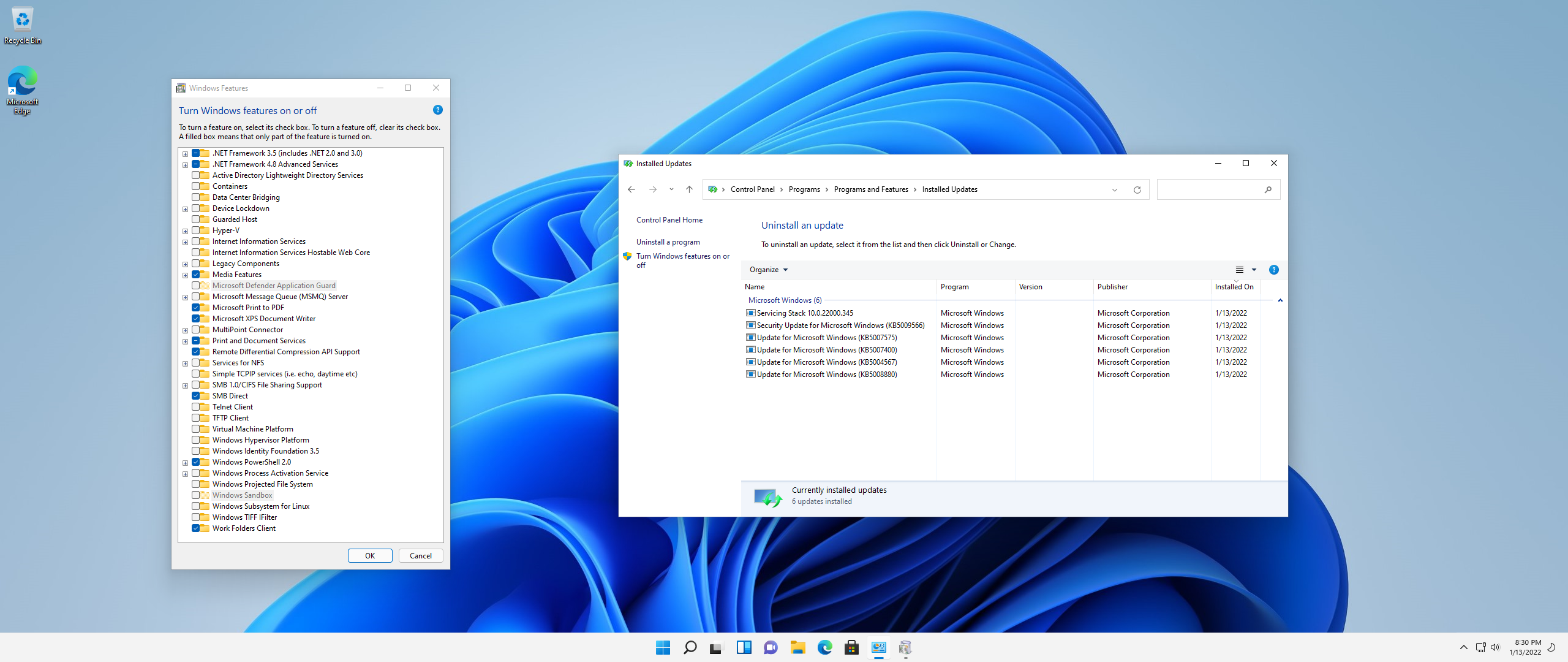Viewport: 1568px width, 662px height.
Task: Check Windows Subsystem for Linux
Action: (x=195, y=506)
